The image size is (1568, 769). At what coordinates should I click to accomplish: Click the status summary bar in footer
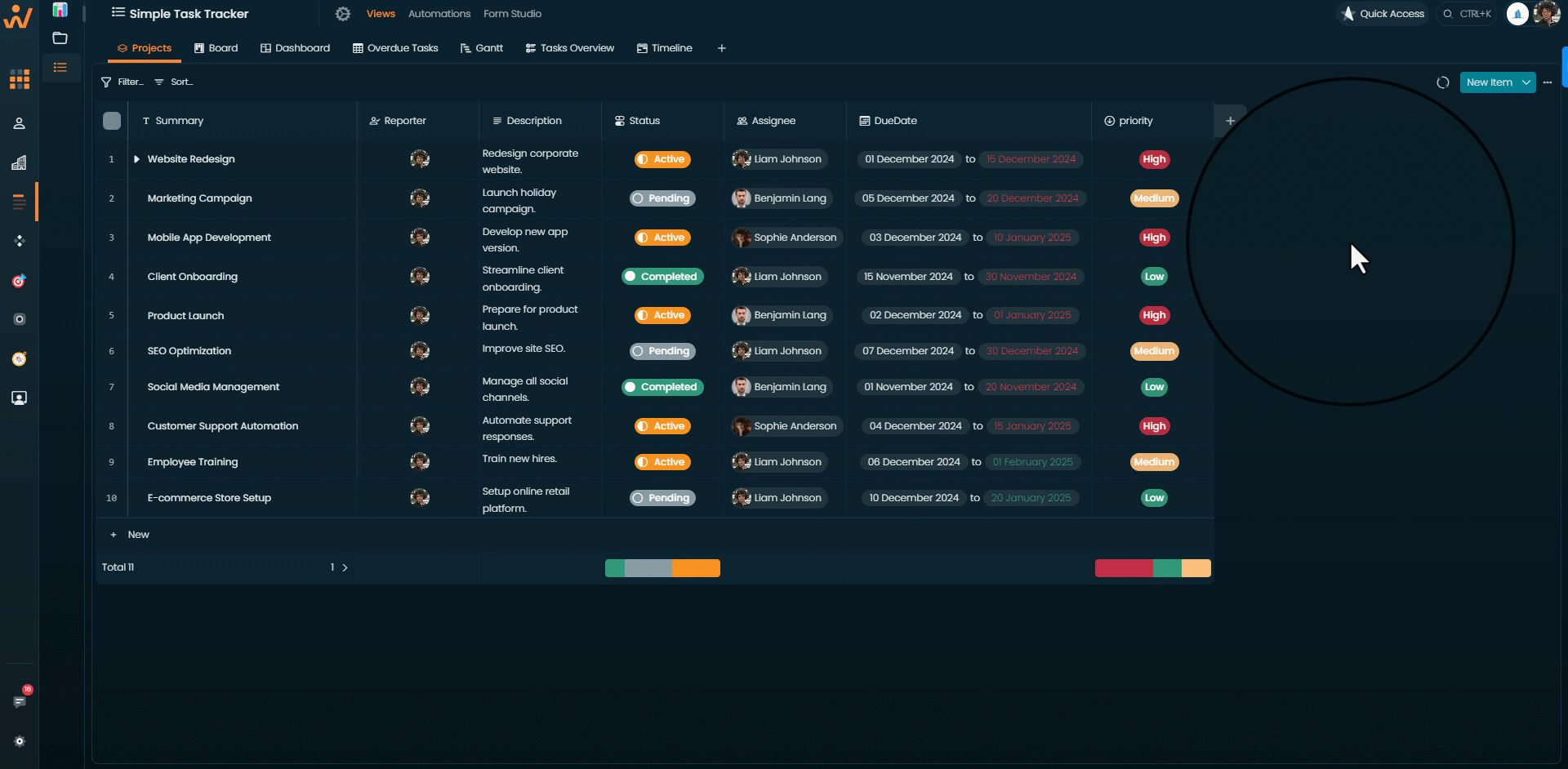(662, 568)
